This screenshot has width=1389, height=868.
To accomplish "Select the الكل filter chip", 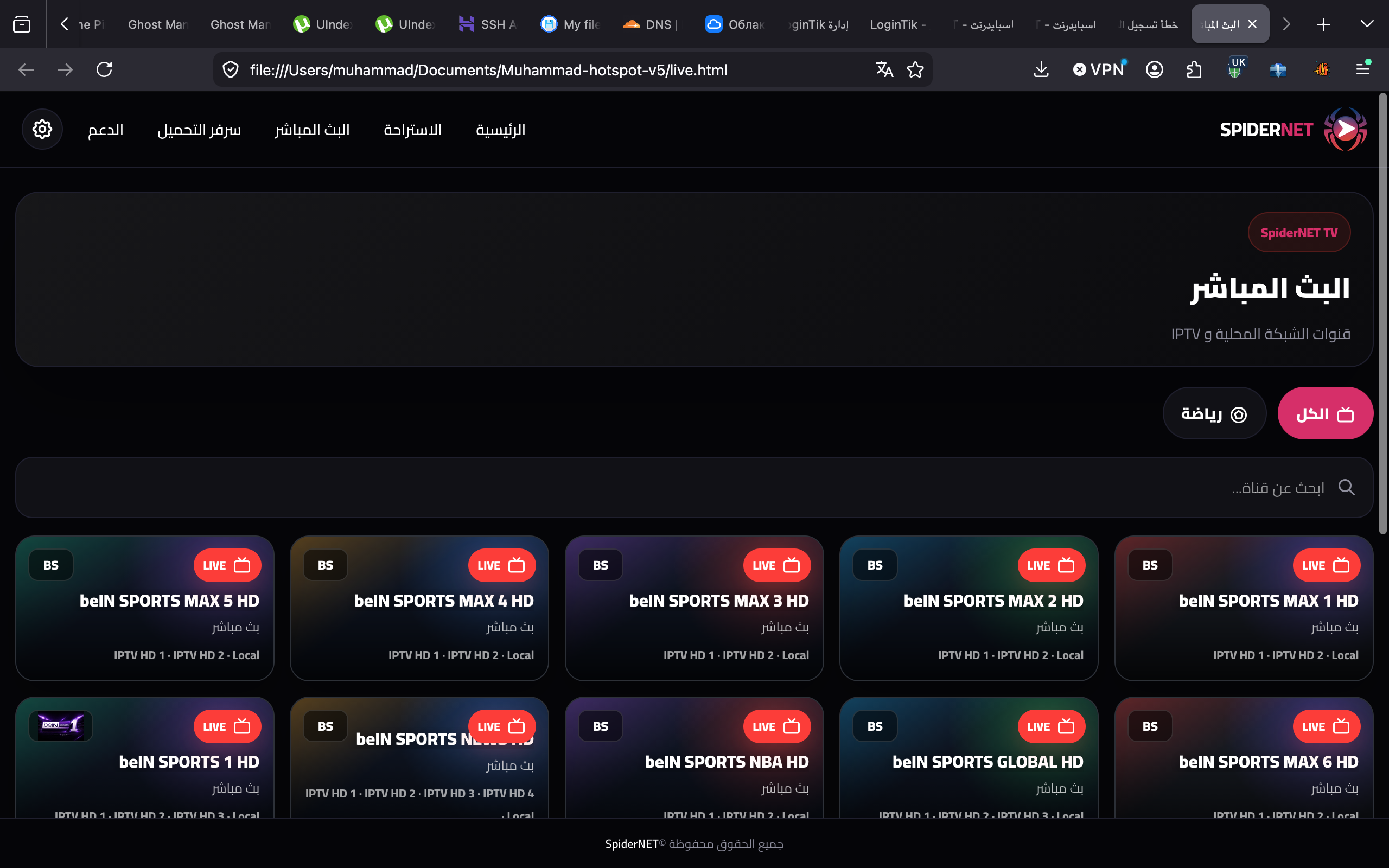I will tap(1325, 413).
